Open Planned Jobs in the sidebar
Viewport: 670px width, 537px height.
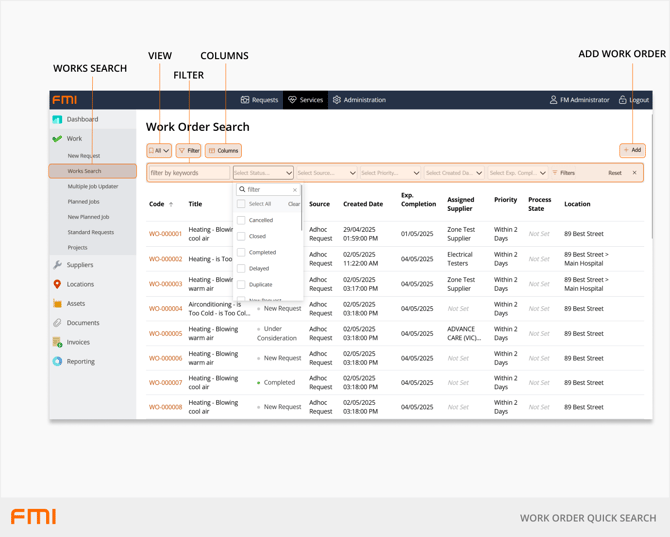(x=83, y=202)
